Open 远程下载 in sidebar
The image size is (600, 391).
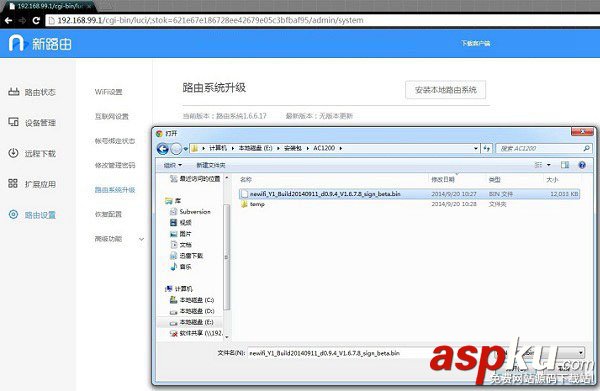point(40,153)
